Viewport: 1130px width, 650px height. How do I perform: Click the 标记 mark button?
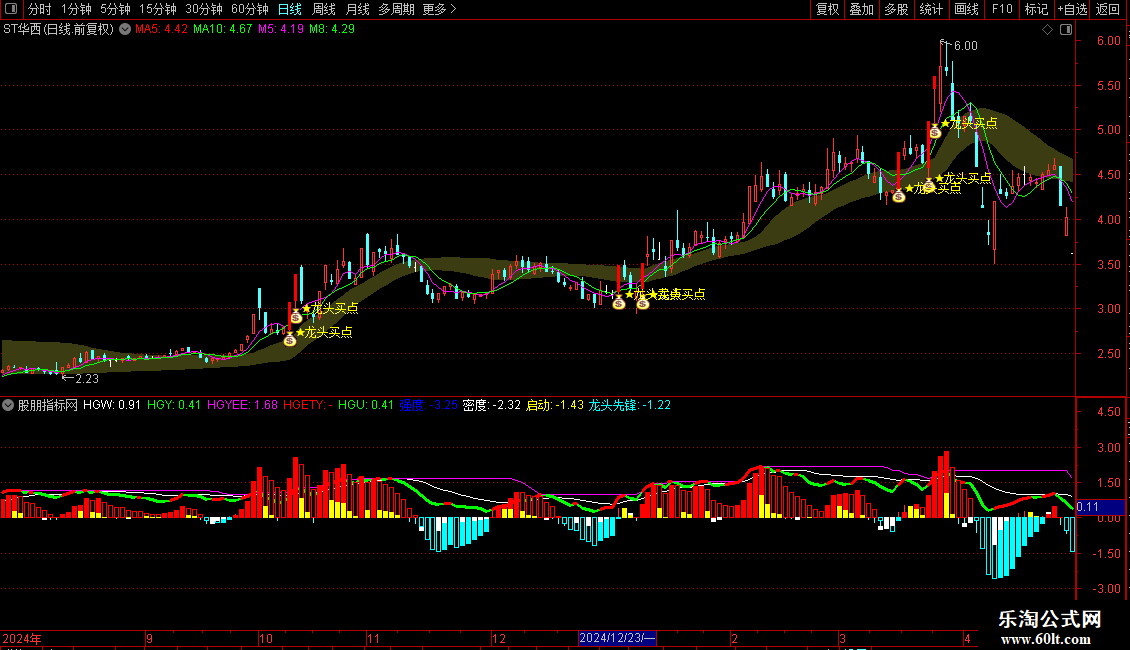click(1036, 9)
